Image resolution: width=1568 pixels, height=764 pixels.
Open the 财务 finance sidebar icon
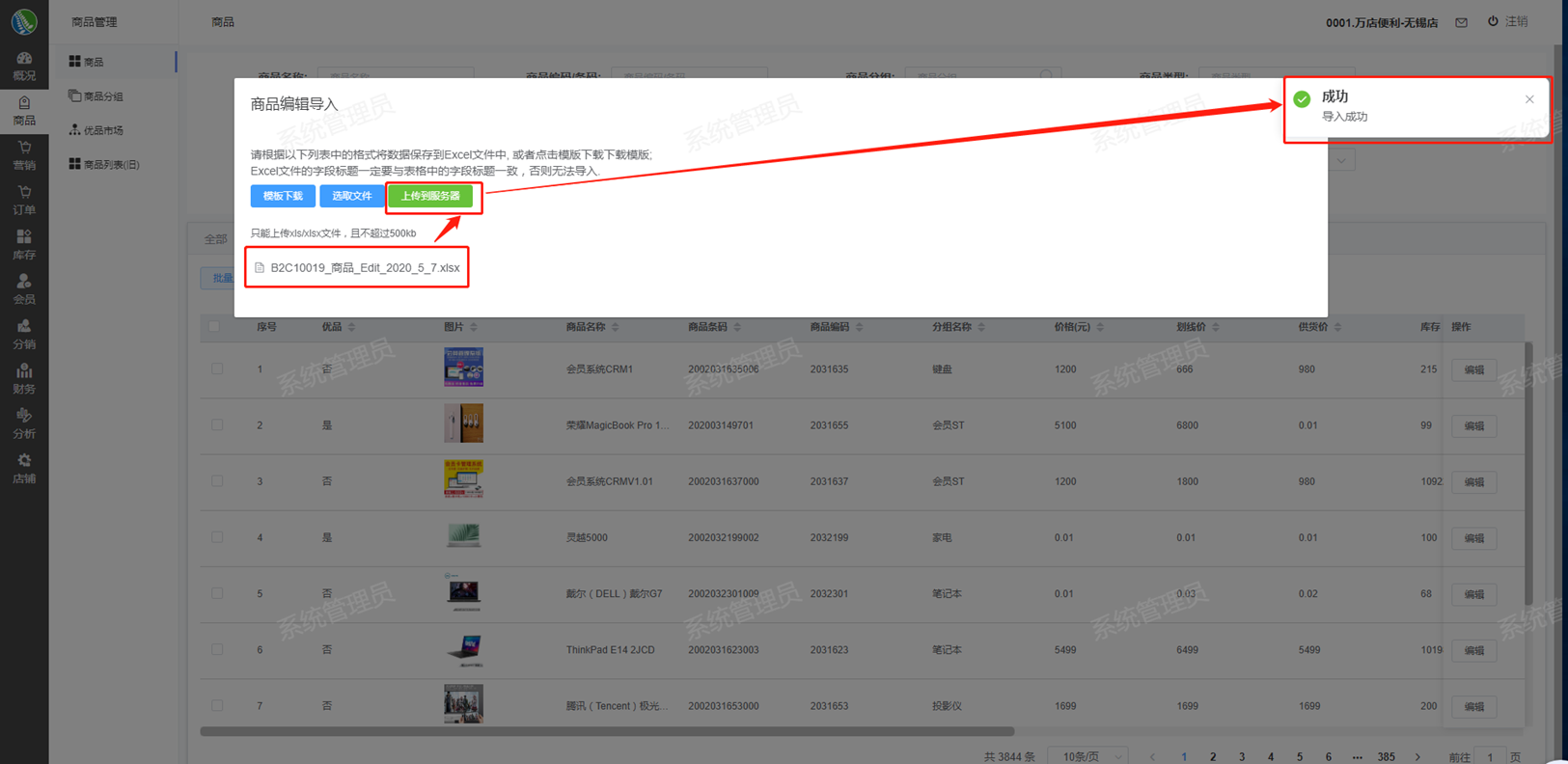tap(24, 380)
